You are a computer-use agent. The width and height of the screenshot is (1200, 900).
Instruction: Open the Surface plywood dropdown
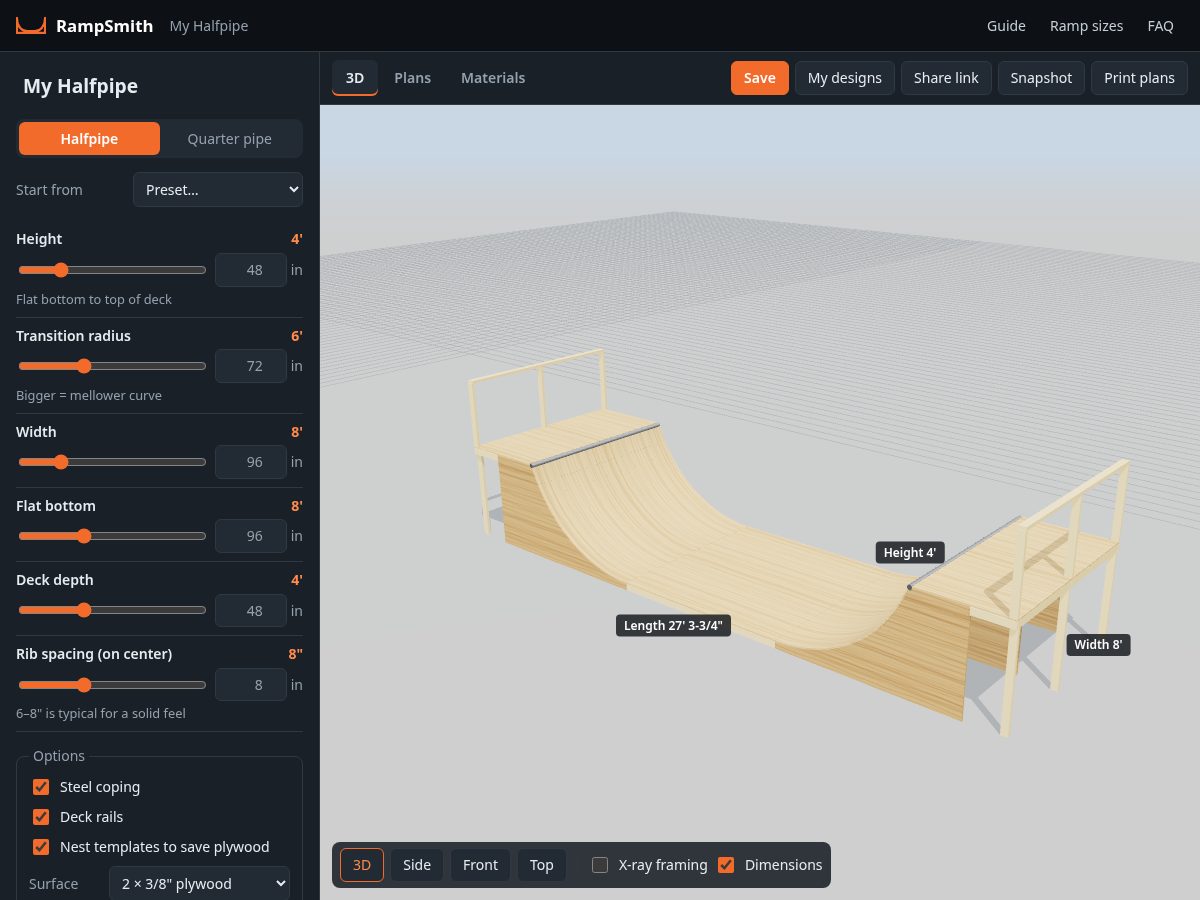tap(199, 884)
